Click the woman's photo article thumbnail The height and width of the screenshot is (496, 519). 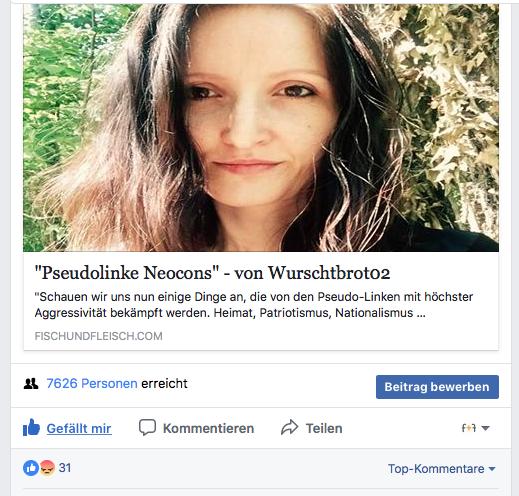(x=261, y=128)
